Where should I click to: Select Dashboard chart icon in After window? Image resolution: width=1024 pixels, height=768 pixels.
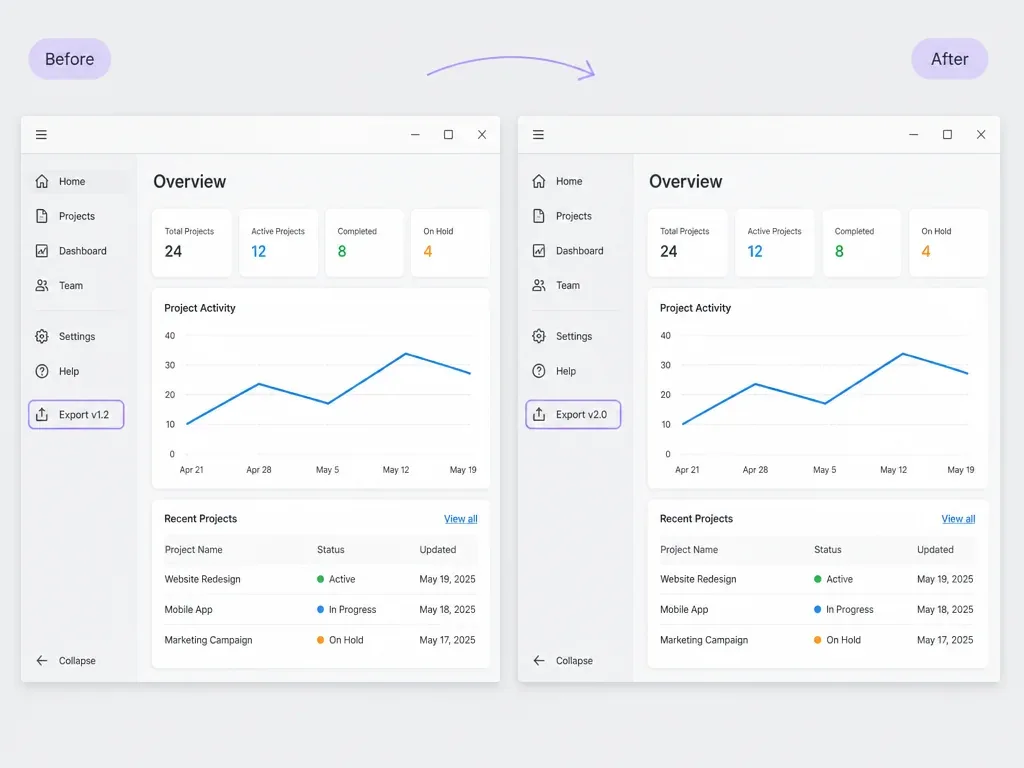tap(539, 251)
